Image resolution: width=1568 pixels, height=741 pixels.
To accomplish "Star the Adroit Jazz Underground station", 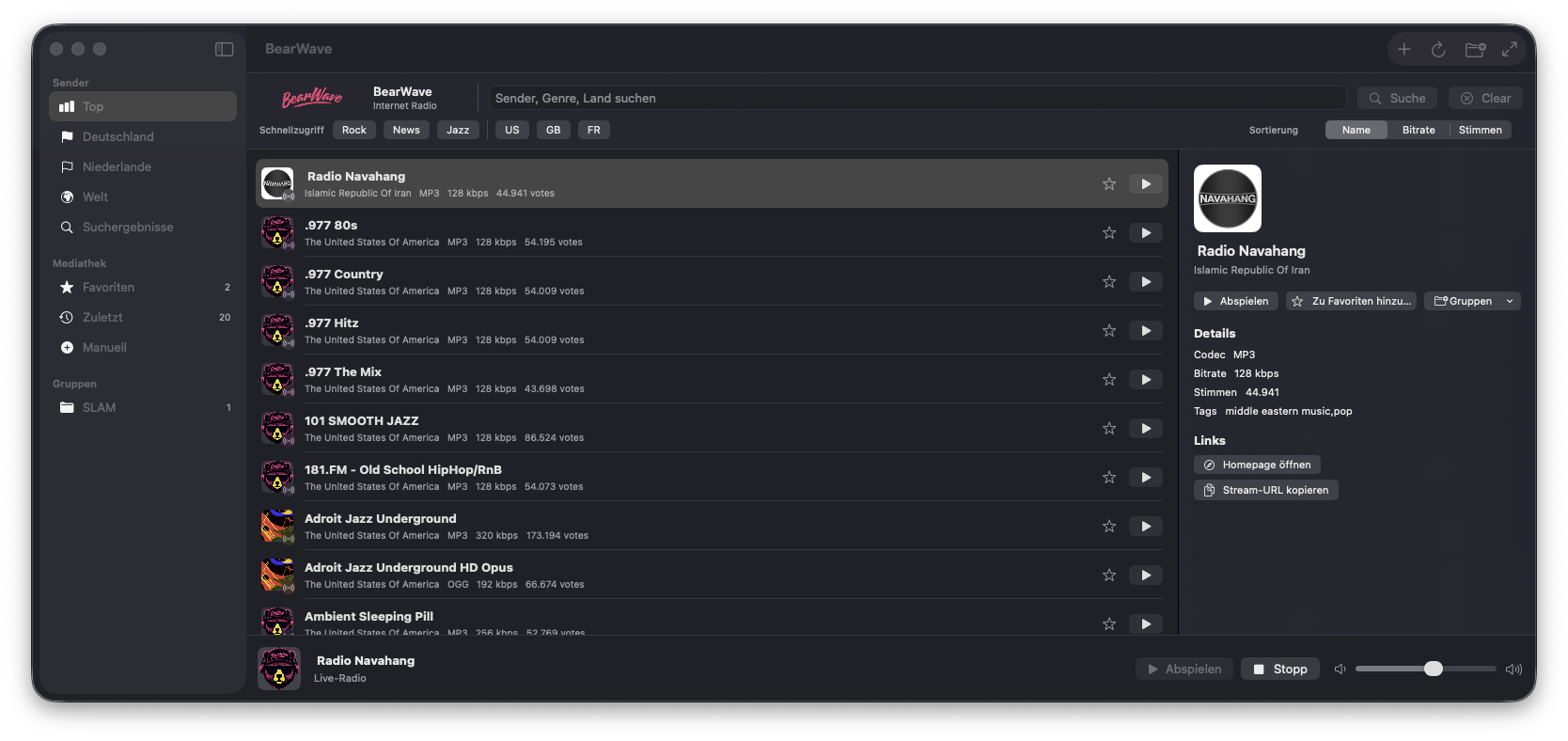I will [x=1109, y=527].
